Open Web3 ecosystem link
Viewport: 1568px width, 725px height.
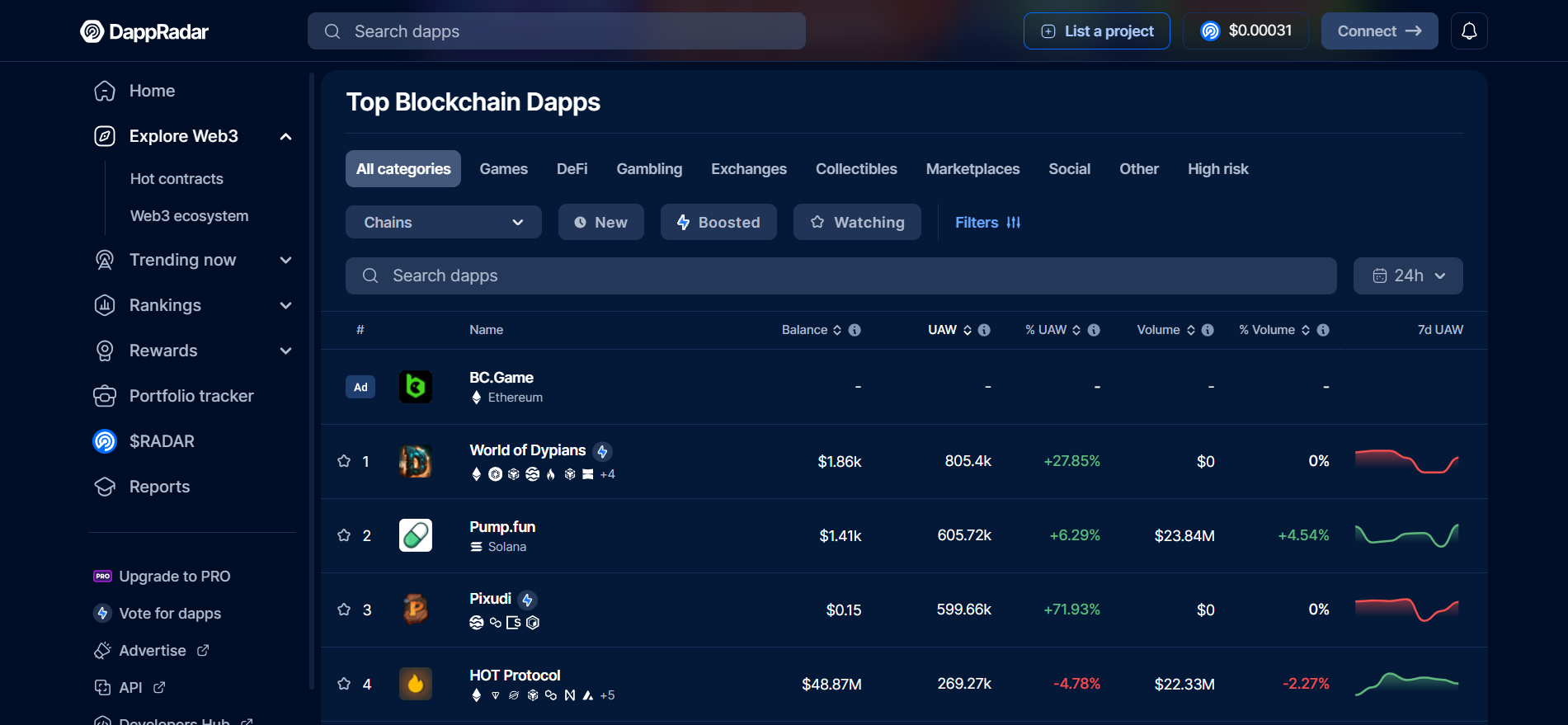click(189, 216)
